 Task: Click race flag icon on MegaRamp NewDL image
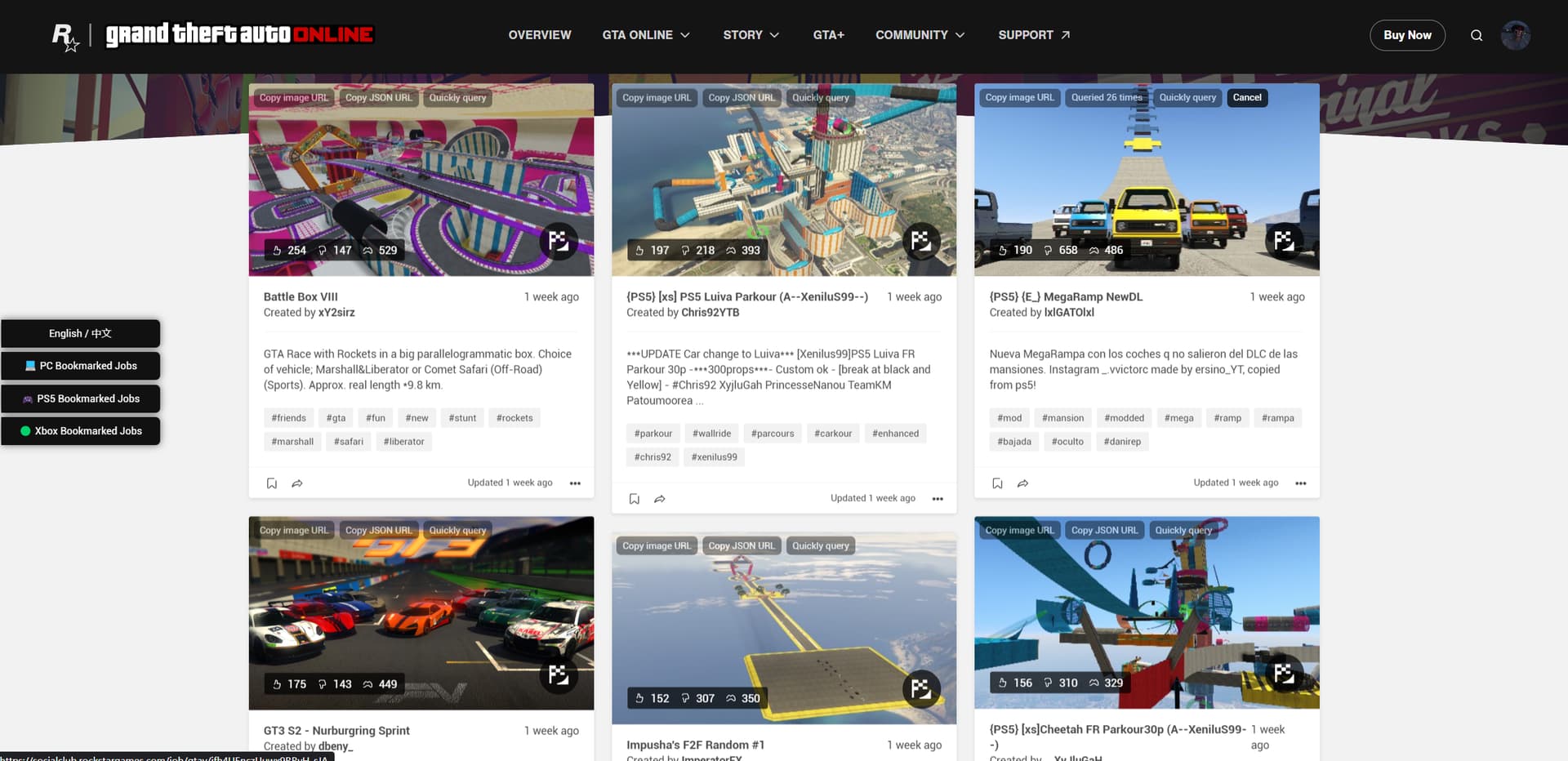point(1284,242)
